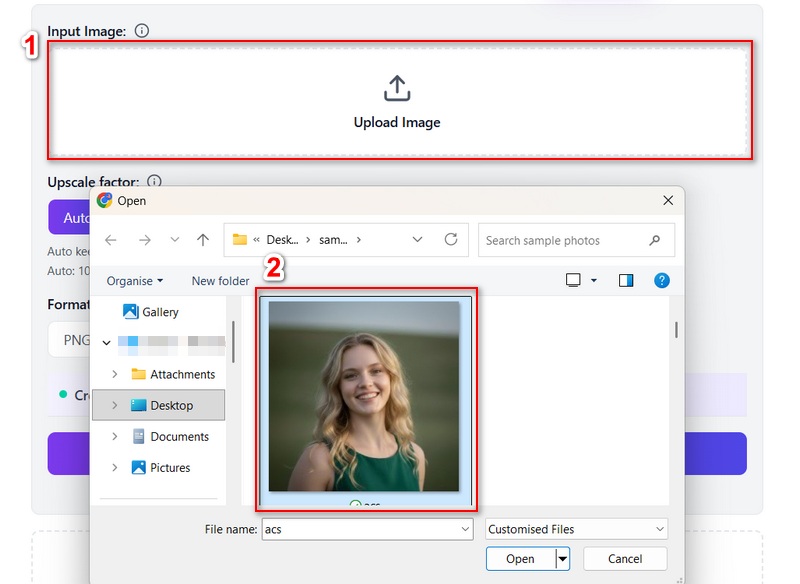Screen dimensions: 800x584
Task: Select Gallery in the navigation pane
Action: point(151,312)
